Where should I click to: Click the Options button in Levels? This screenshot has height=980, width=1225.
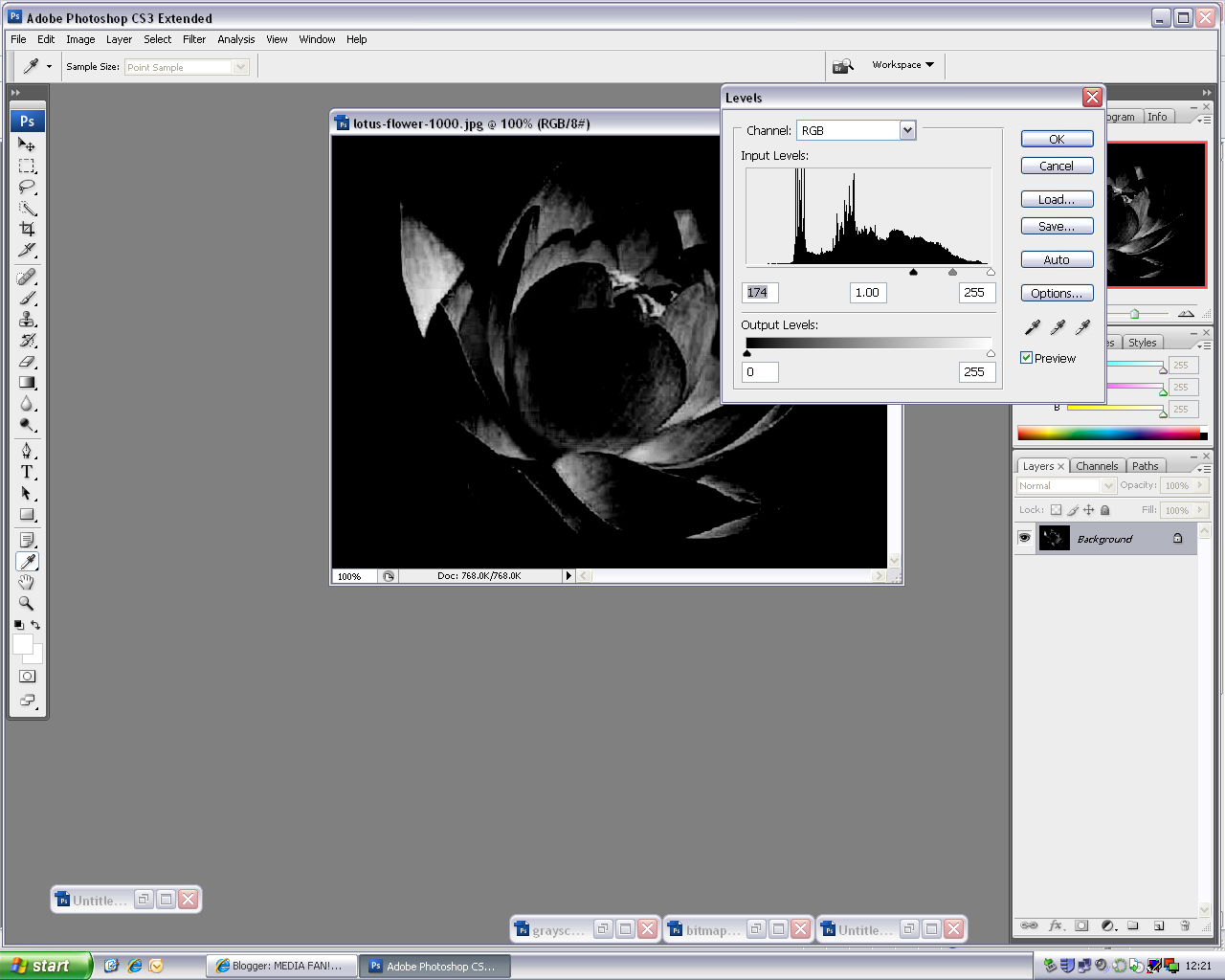(1057, 293)
